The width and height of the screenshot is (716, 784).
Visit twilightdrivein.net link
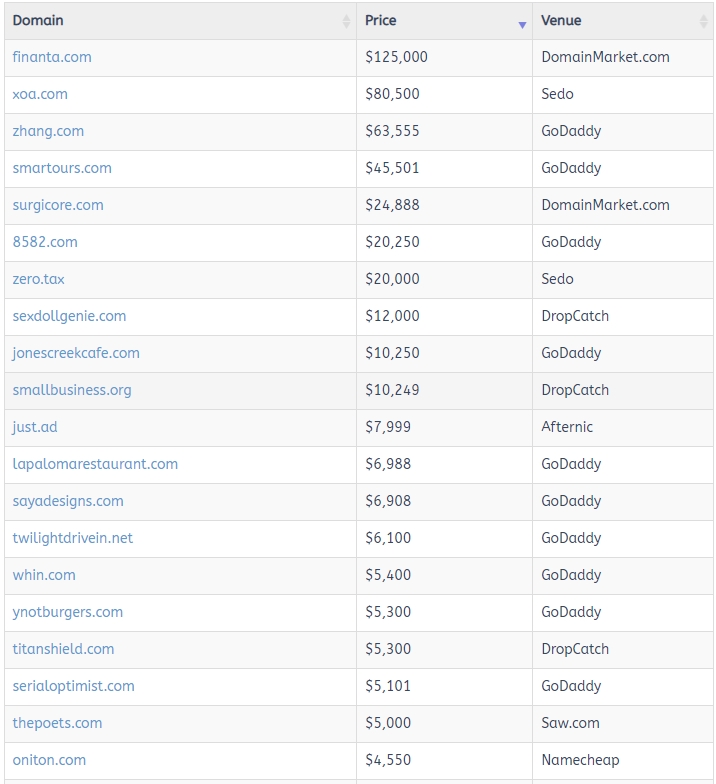coord(72,538)
